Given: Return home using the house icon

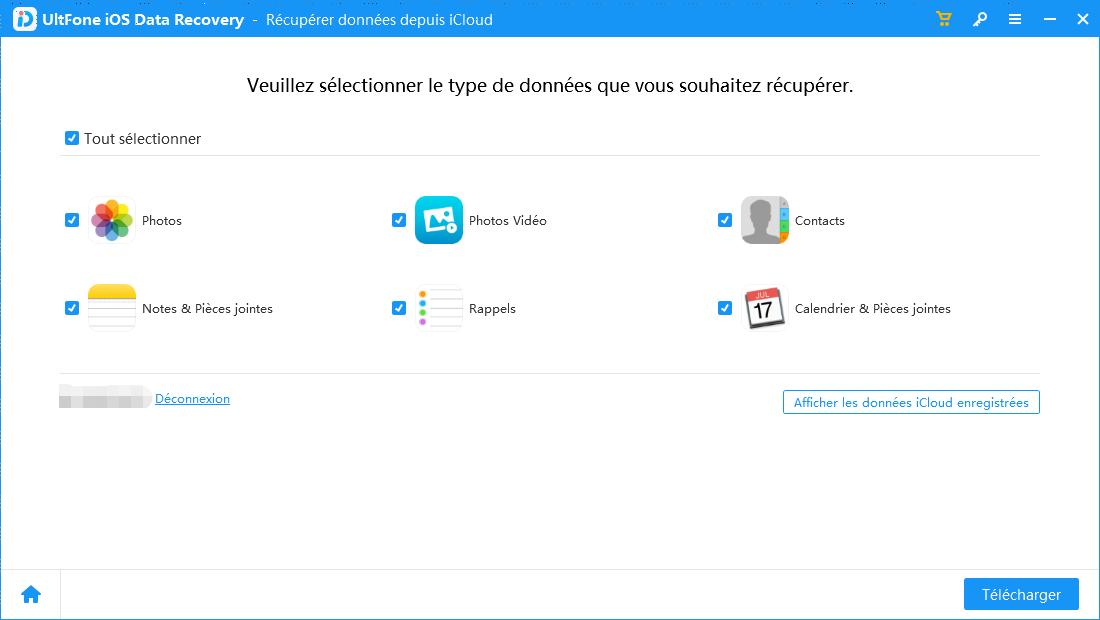Looking at the screenshot, I should coord(31,593).
